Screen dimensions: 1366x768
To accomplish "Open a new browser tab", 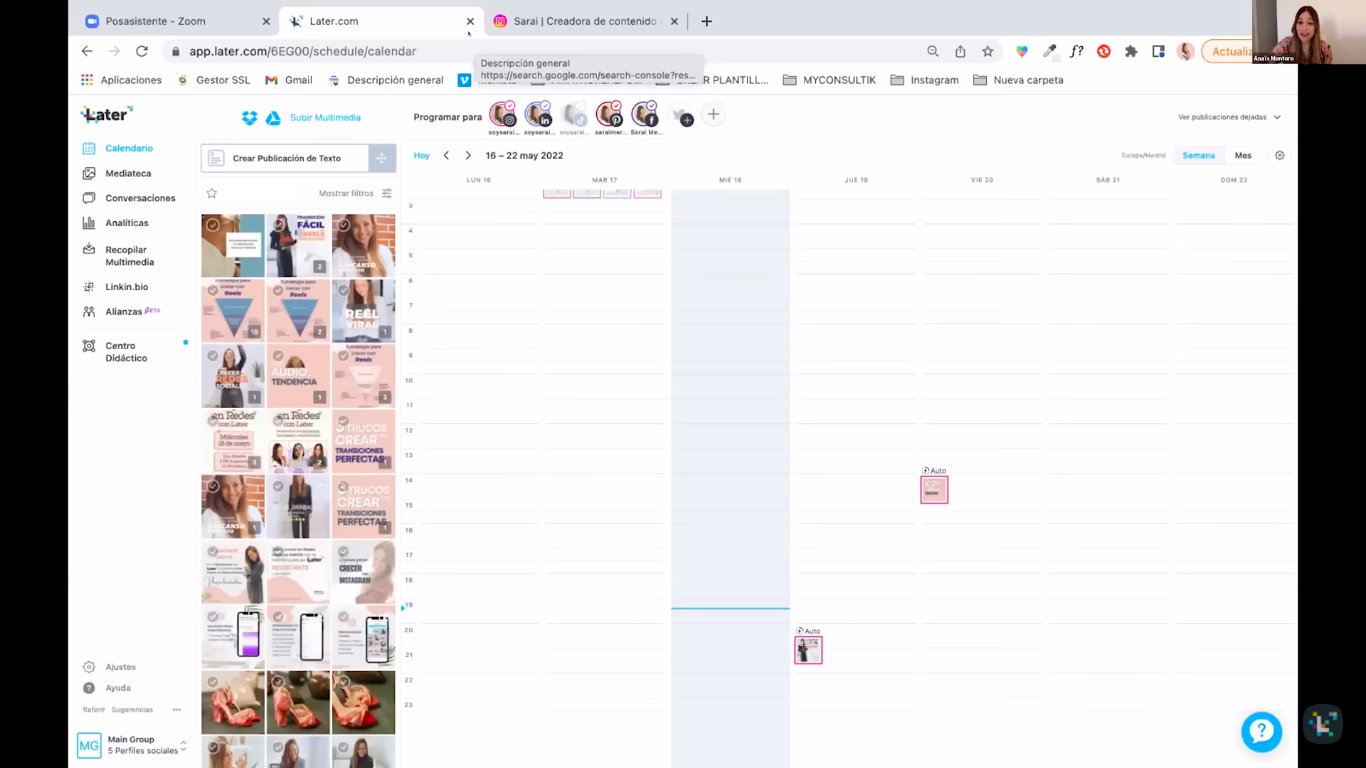I will pos(706,21).
